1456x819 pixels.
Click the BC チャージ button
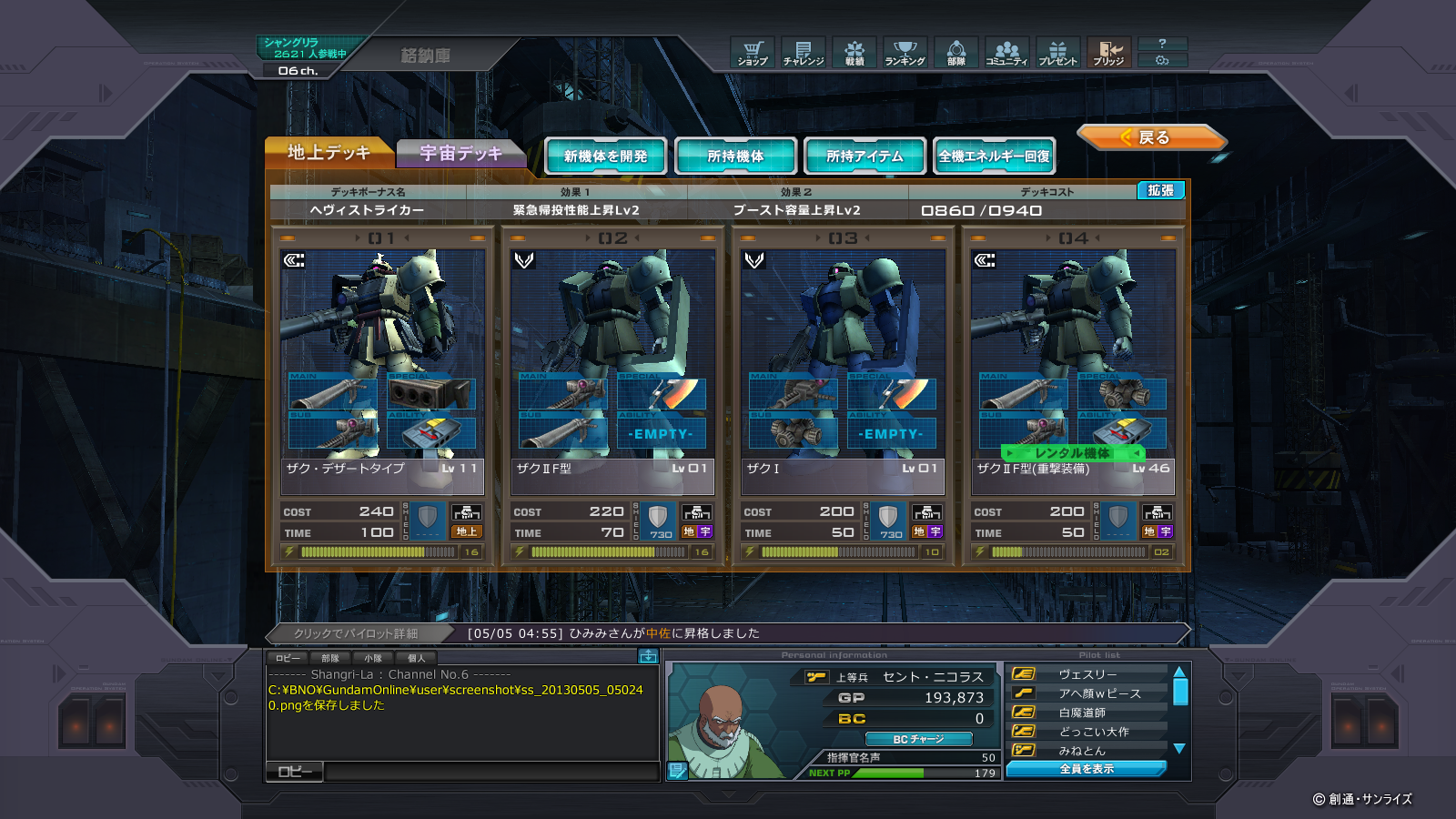click(918, 739)
